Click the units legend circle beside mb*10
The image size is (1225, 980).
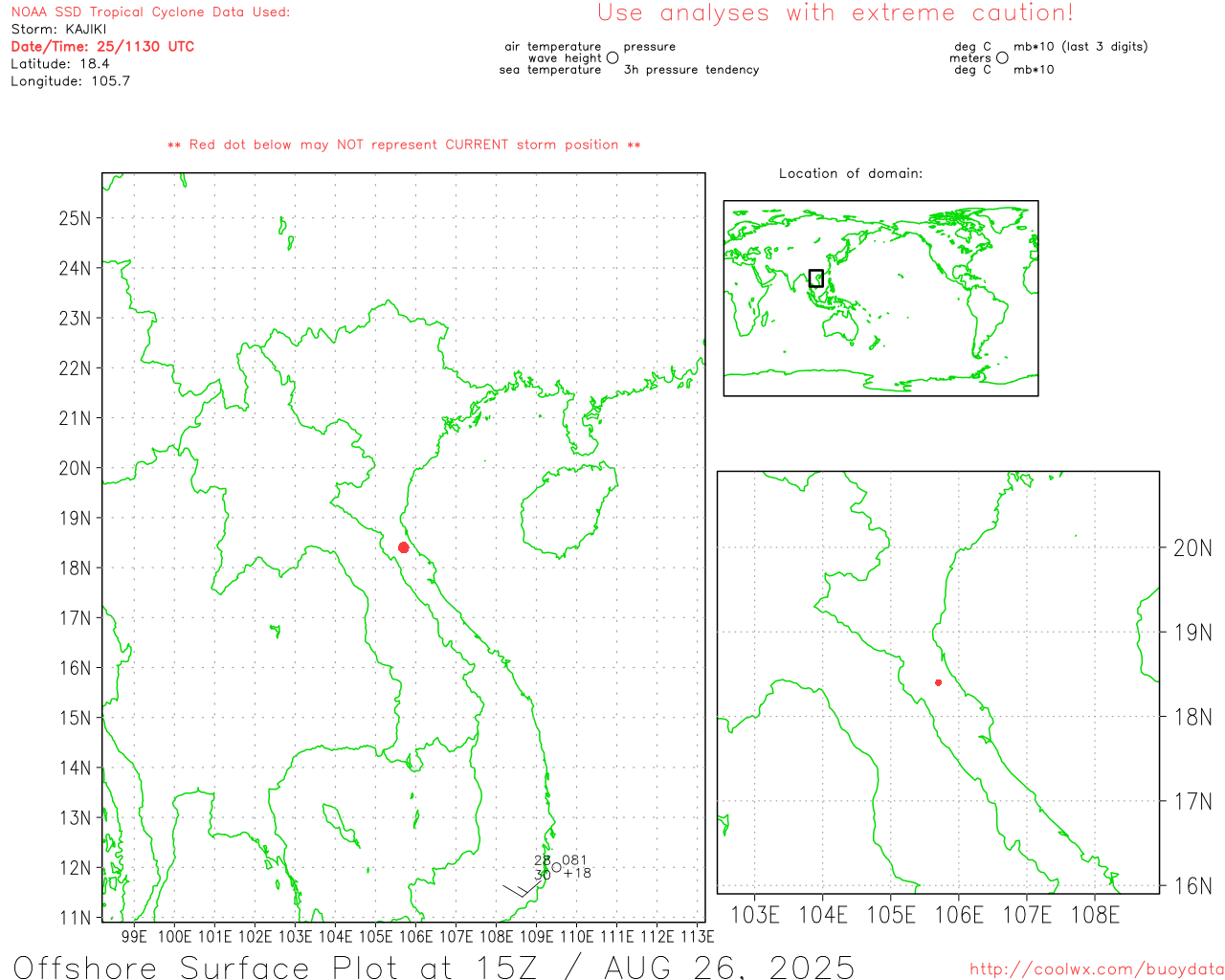click(1002, 57)
